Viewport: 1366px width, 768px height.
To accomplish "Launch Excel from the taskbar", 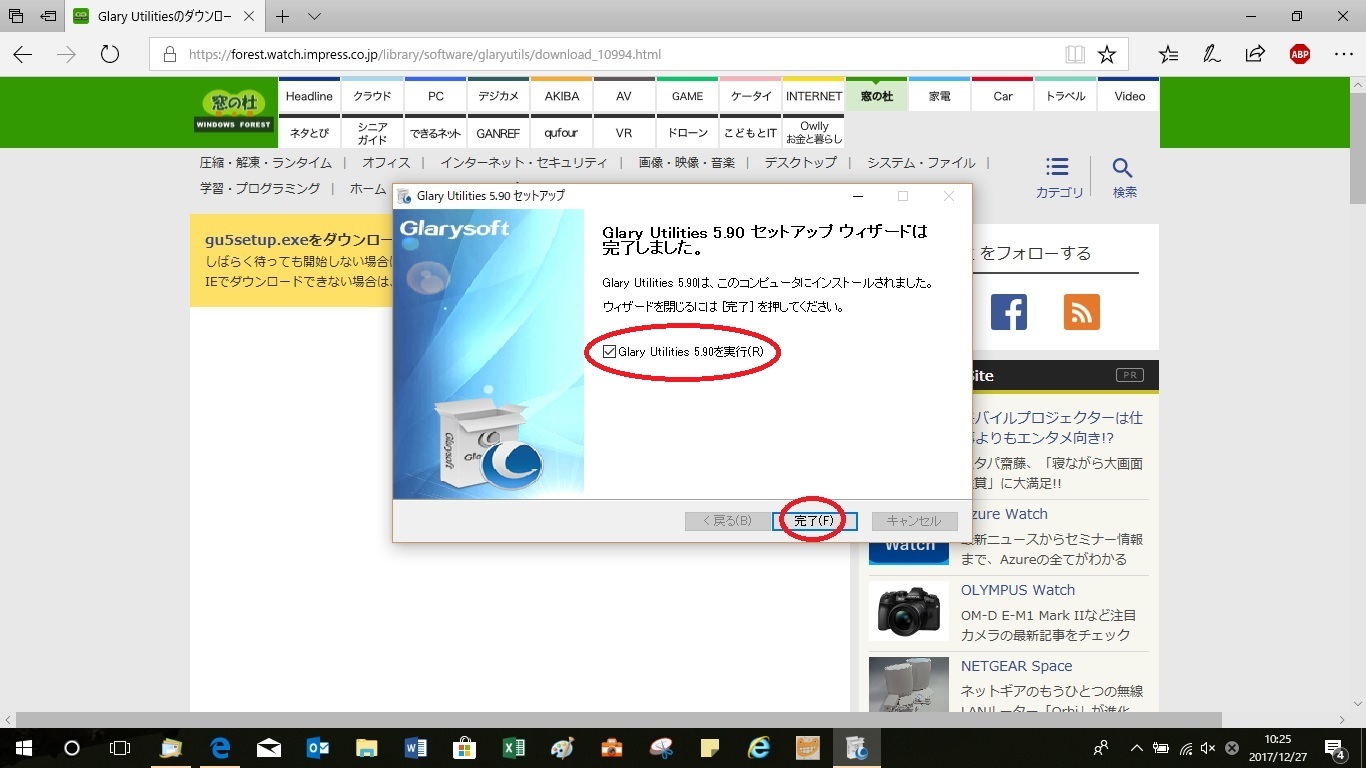I will pyautogui.click(x=513, y=748).
